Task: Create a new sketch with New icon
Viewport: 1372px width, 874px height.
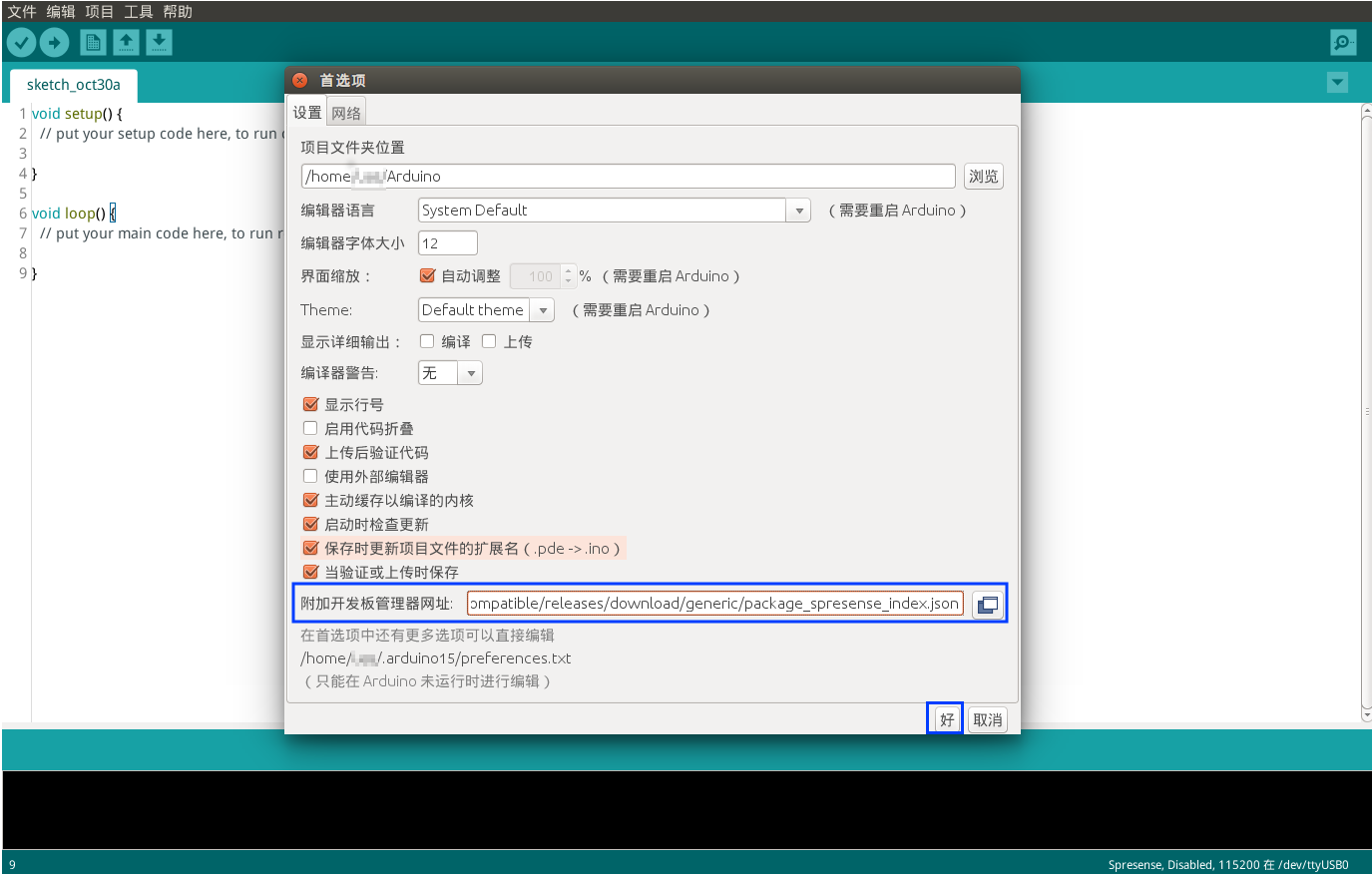Action: point(93,42)
